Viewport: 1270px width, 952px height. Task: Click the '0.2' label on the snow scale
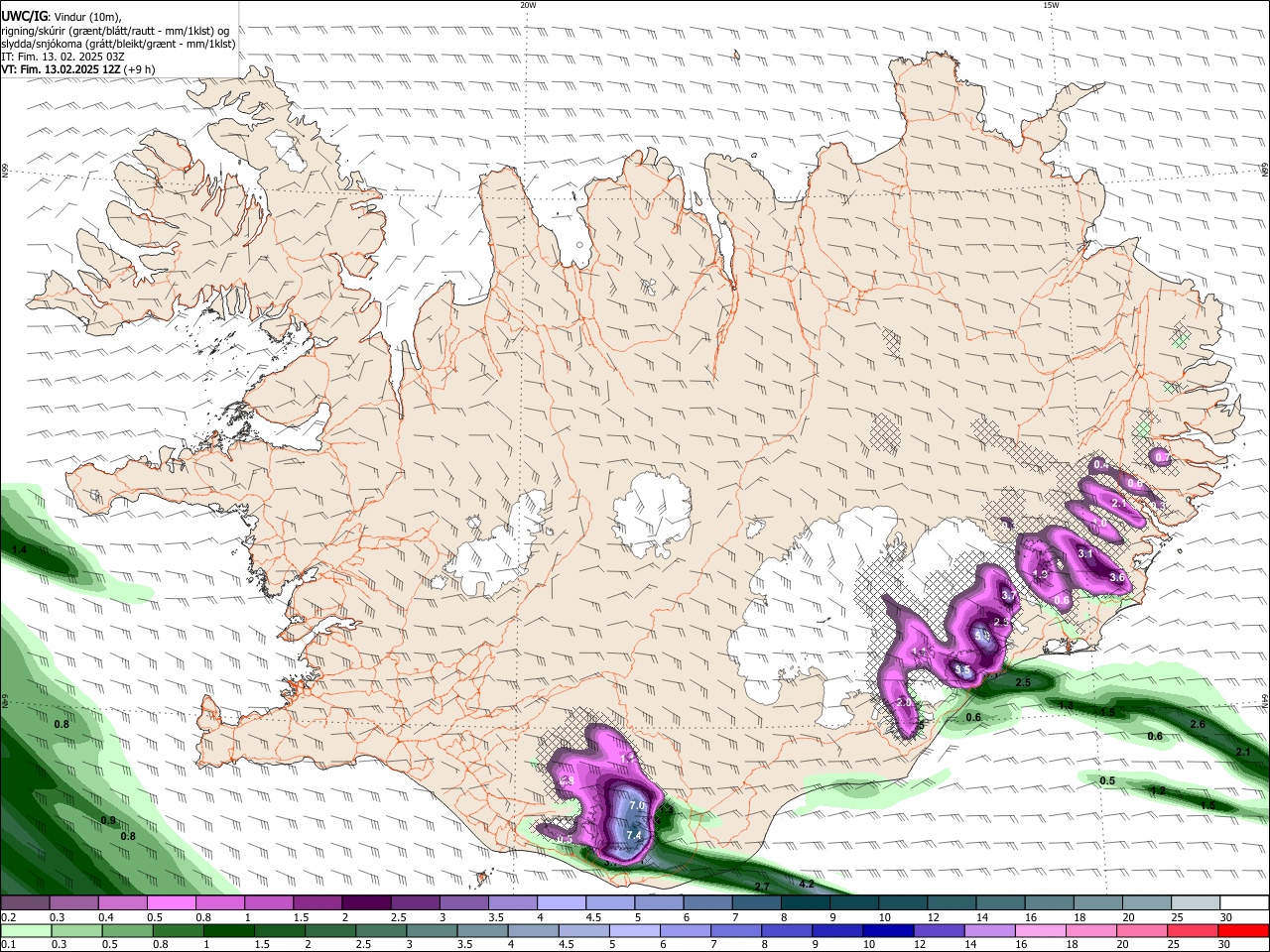click(x=7, y=917)
